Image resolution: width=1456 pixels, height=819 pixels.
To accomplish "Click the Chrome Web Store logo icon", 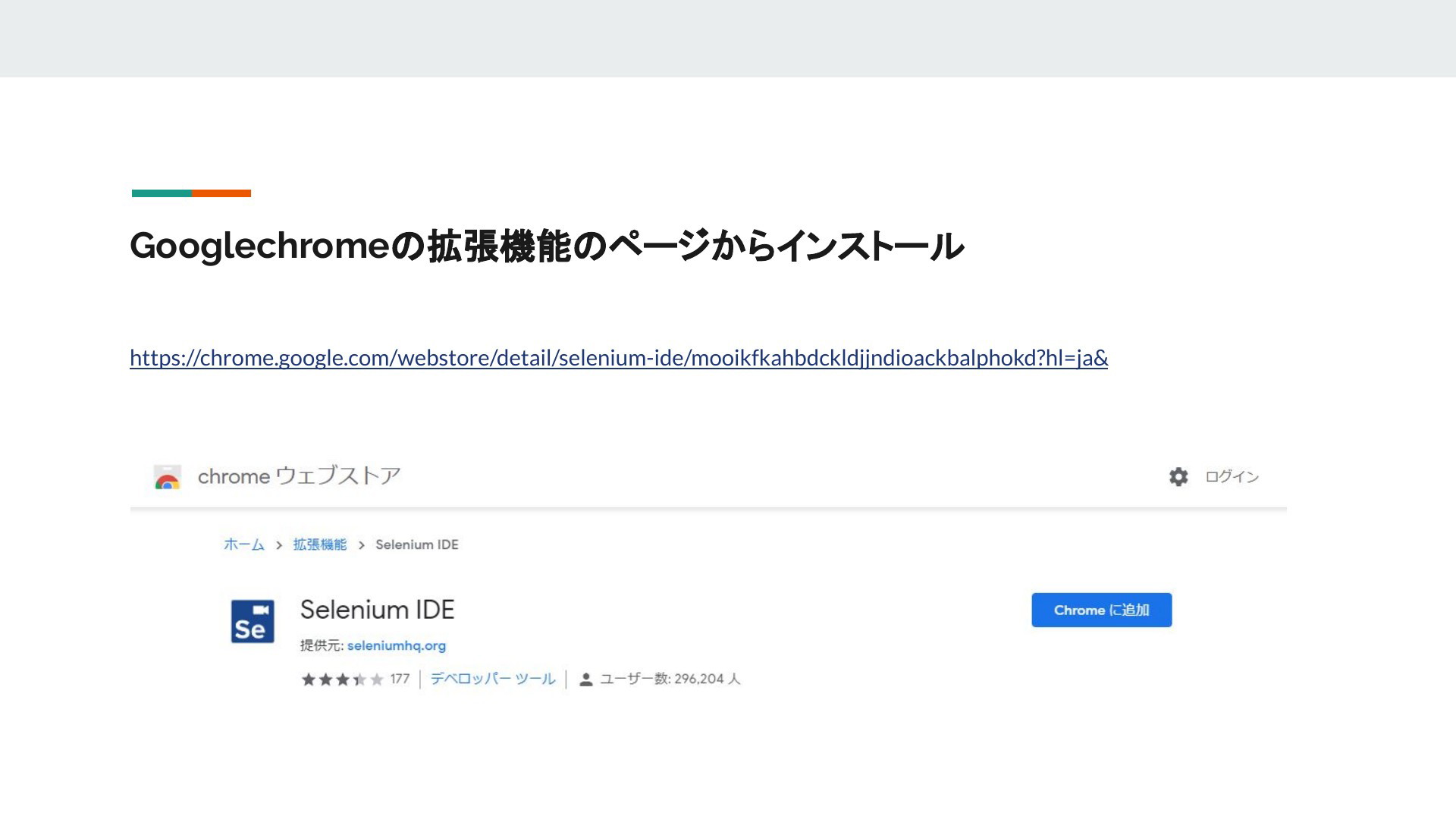I will coord(168,478).
